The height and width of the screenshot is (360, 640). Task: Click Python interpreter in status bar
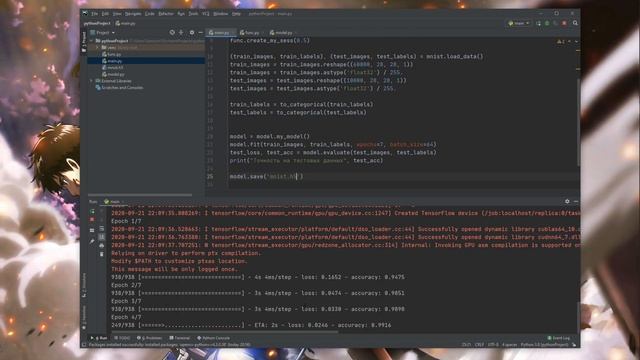544,345
